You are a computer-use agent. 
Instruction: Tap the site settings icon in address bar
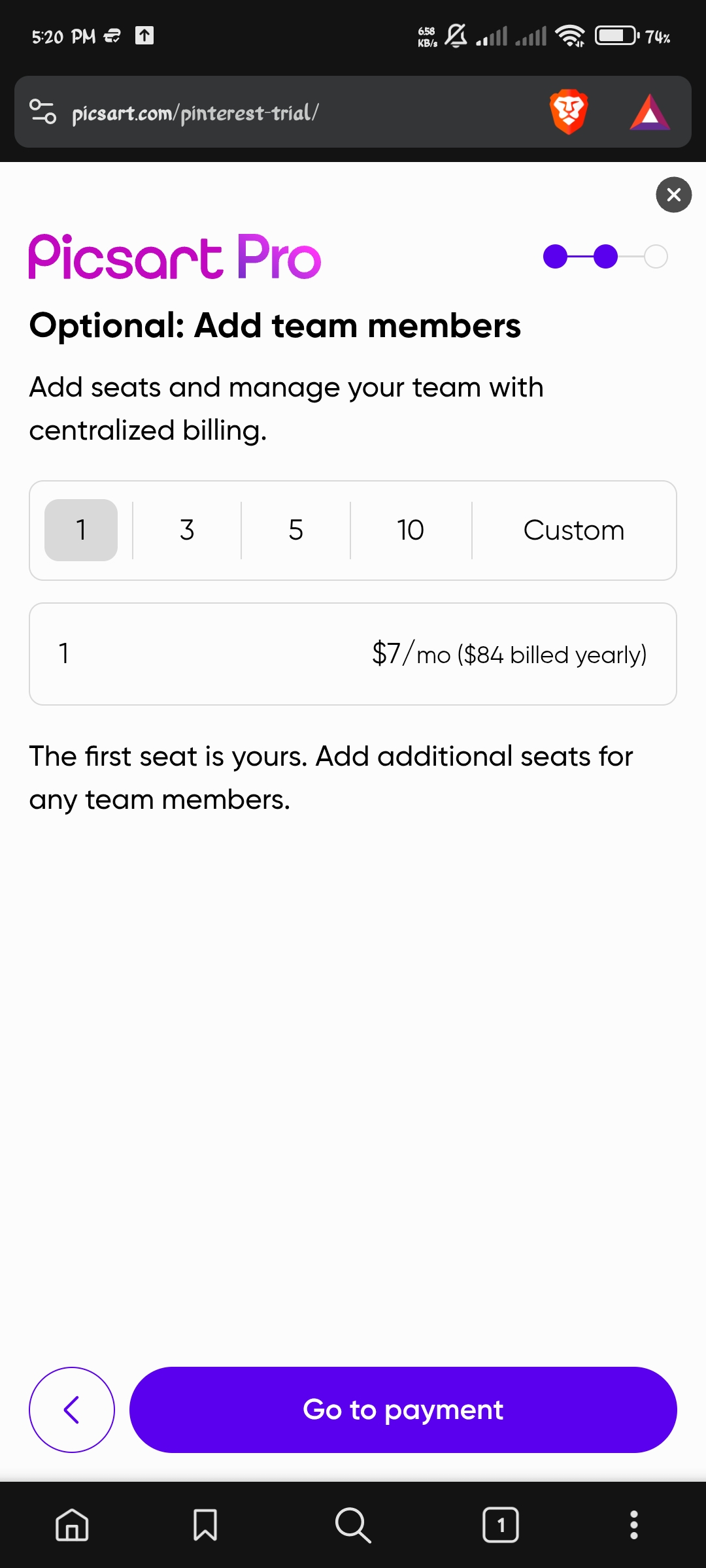point(43,112)
